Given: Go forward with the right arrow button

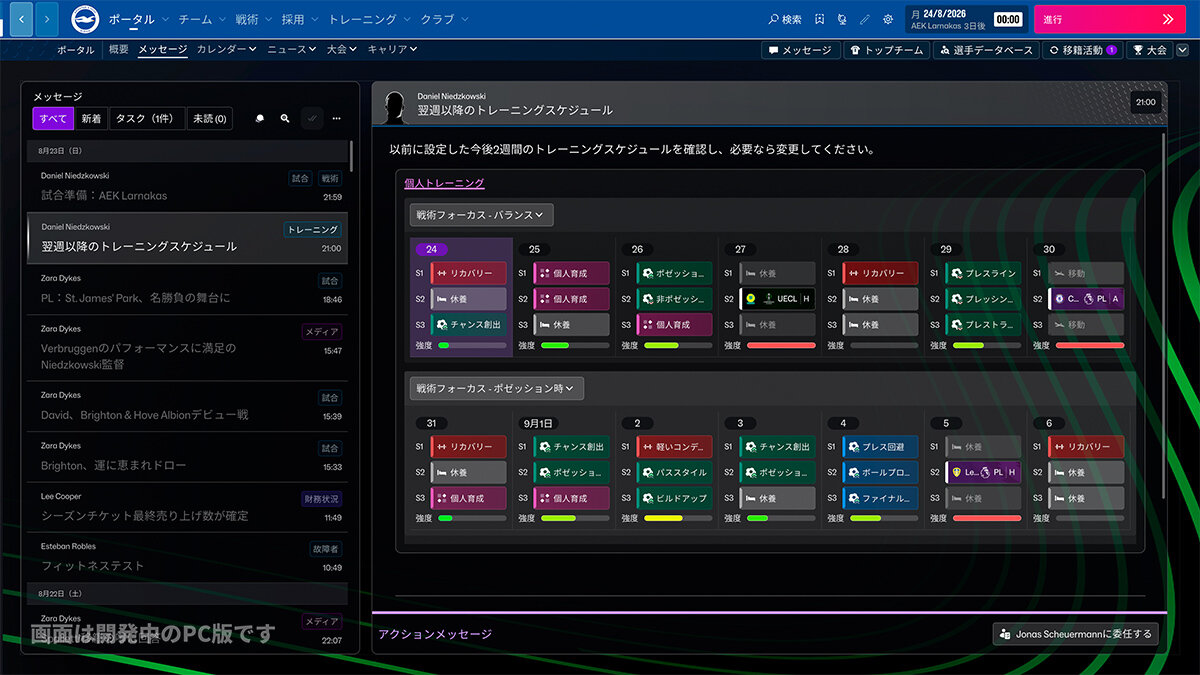Looking at the screenshot, I should click(x=49, y=18).
